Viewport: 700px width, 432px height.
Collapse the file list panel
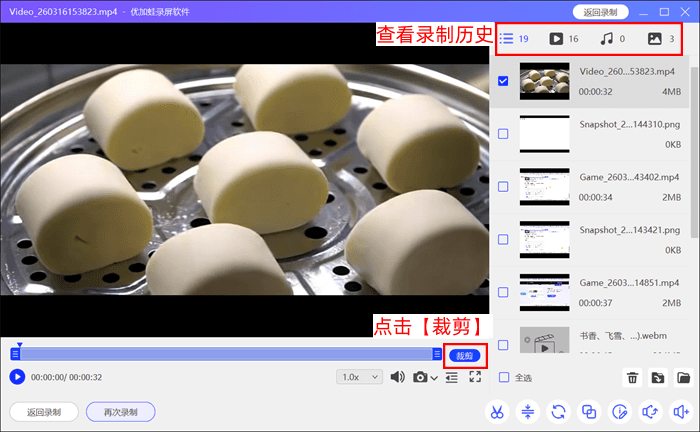pos(452,378)
